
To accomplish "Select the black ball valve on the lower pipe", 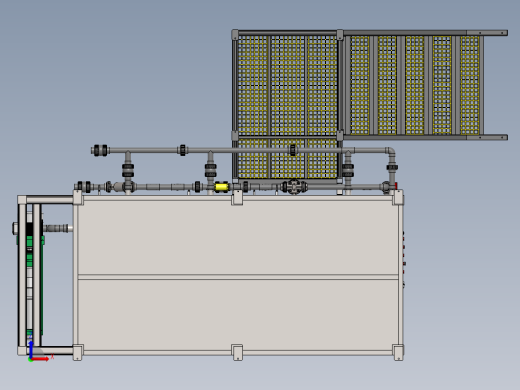I will pos(294,186).
